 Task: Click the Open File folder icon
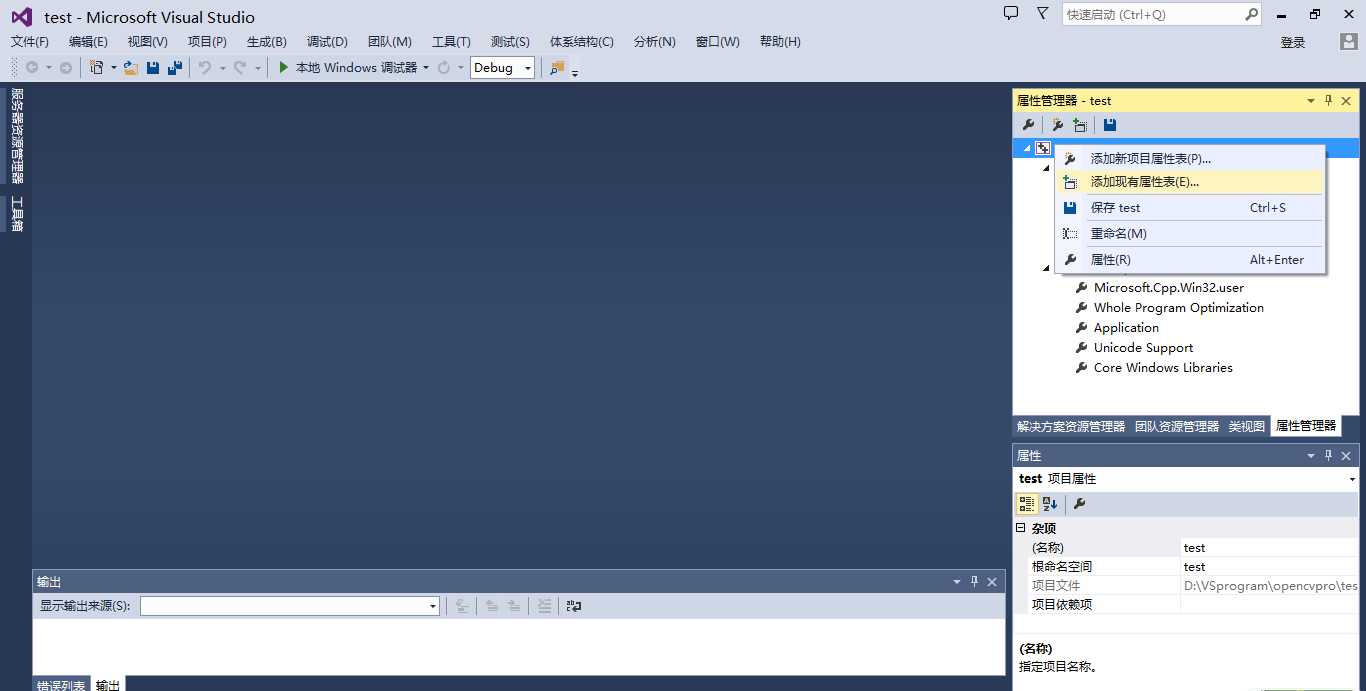(x=131, y=67)
